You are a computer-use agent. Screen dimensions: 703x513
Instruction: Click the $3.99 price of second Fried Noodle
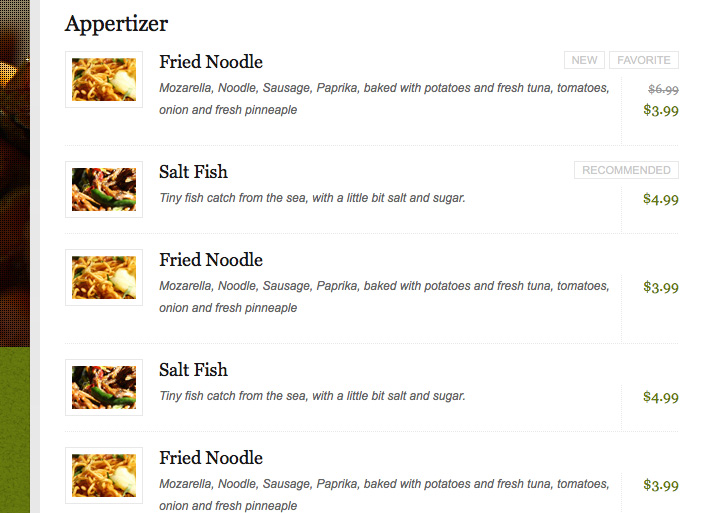click(661, 287)
